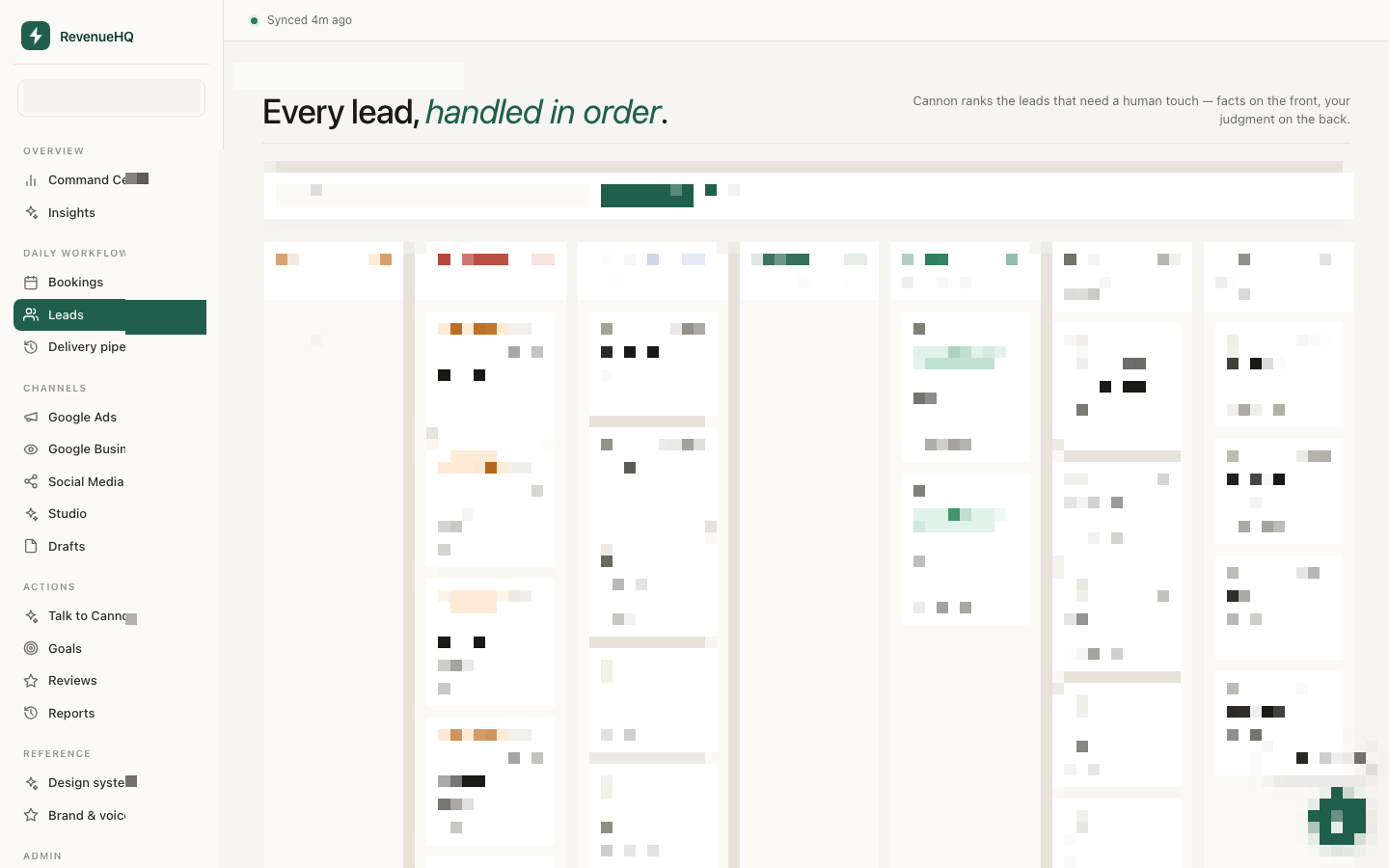Screen dimensions: 1389x868
Task: Open Google Business via its eye icon
Action: click(x=31, y=449)
